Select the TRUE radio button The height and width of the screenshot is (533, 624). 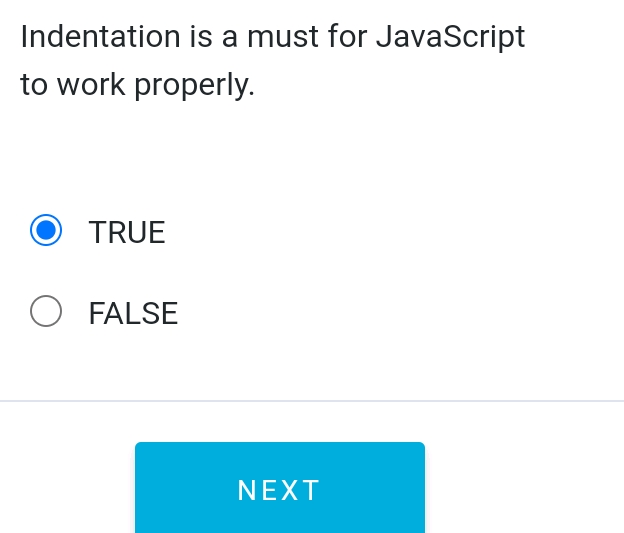pyautogui.click(x=46, y=231)
